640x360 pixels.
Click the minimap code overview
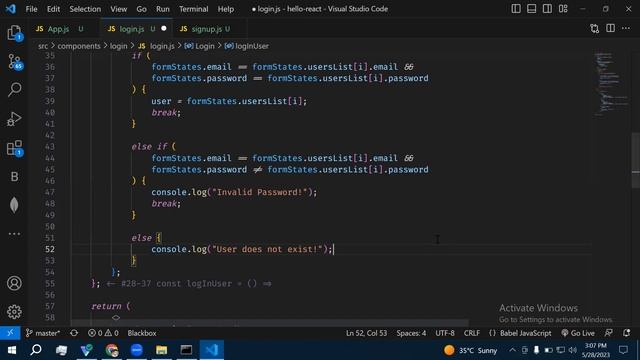click(610, 85)
